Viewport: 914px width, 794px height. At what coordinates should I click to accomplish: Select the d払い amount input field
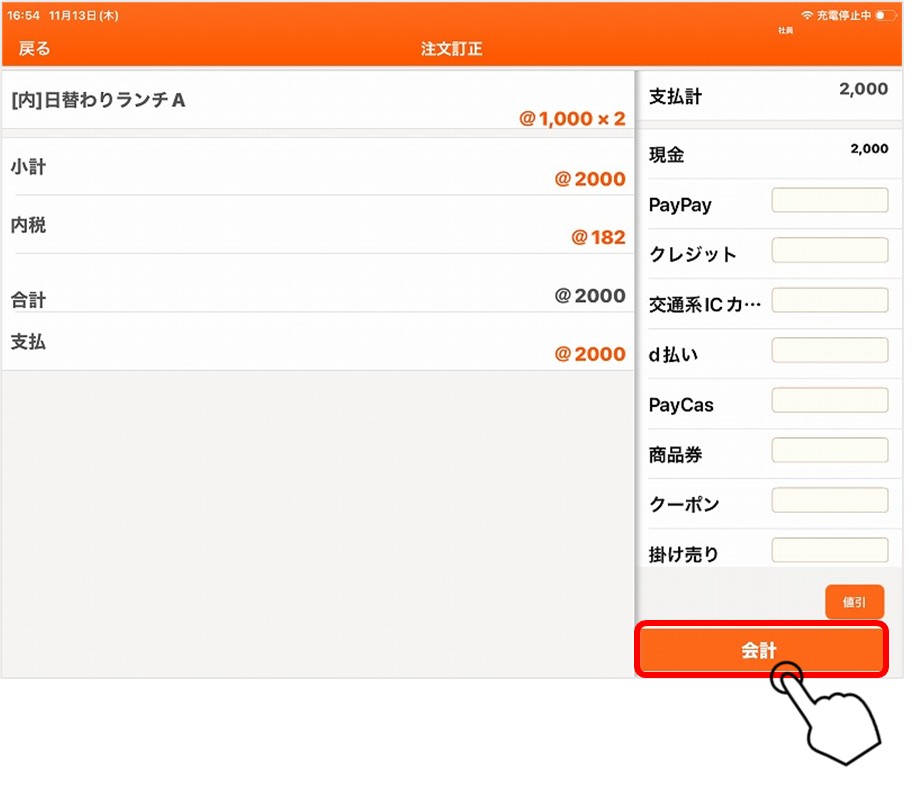coord(829,351)
